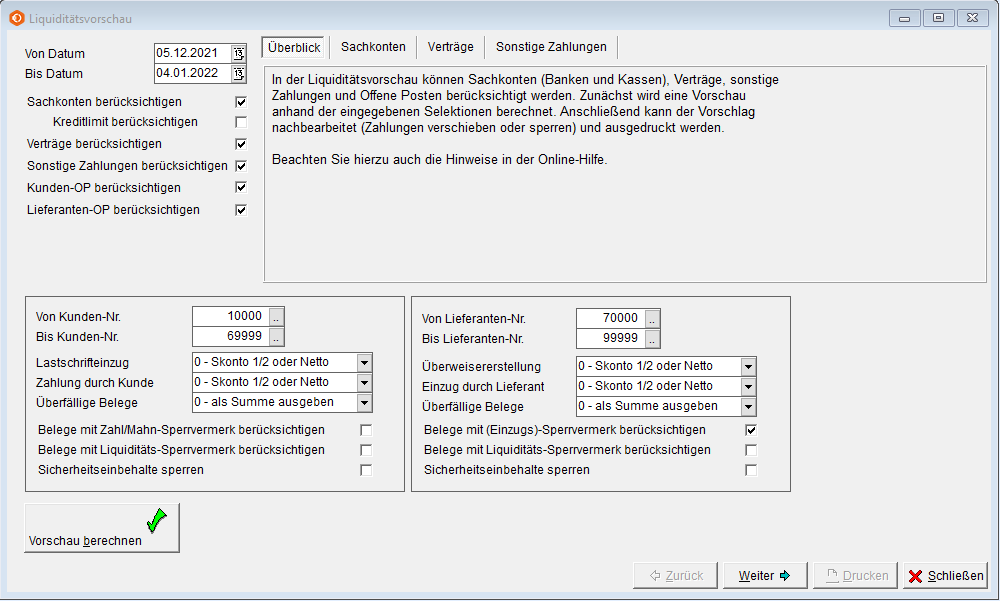Click the Liquiditätsvorschau title bar app icon

click(16, 18)
